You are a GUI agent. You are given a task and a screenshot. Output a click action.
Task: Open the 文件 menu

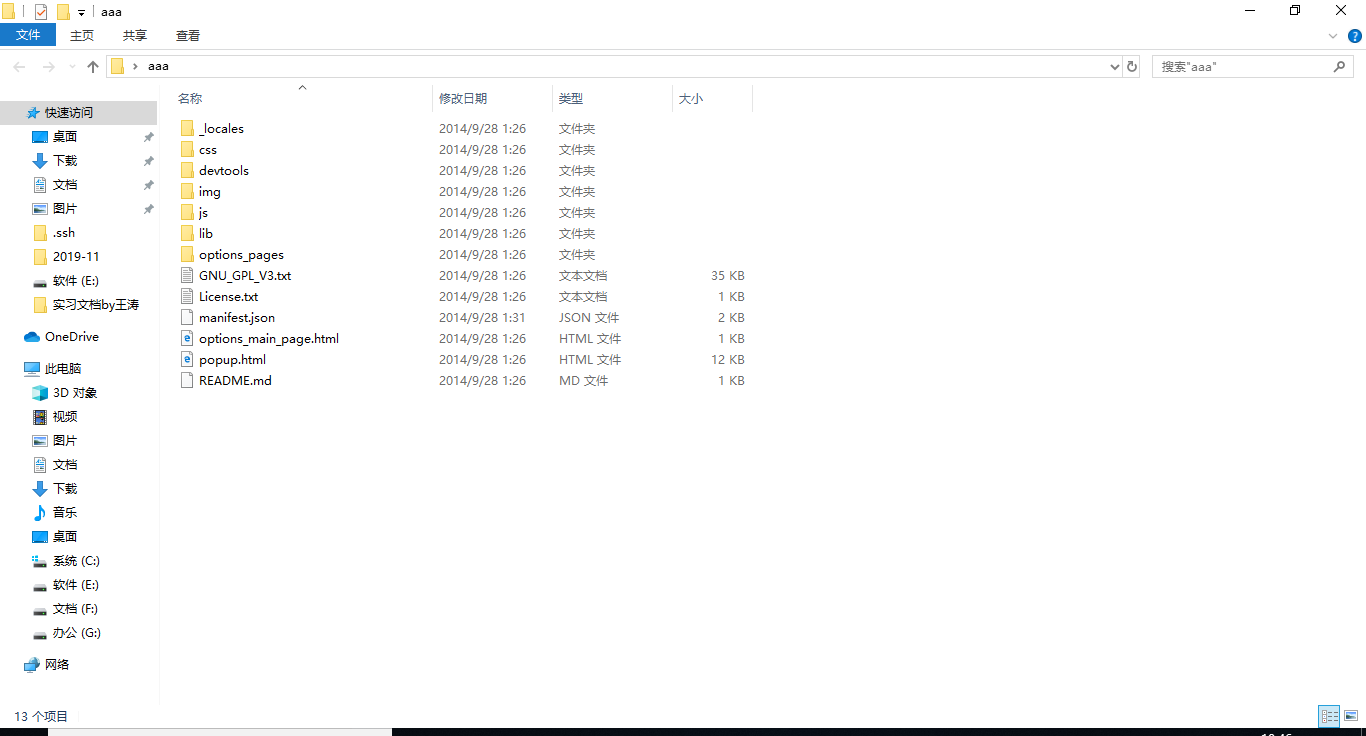coord(28,34)
